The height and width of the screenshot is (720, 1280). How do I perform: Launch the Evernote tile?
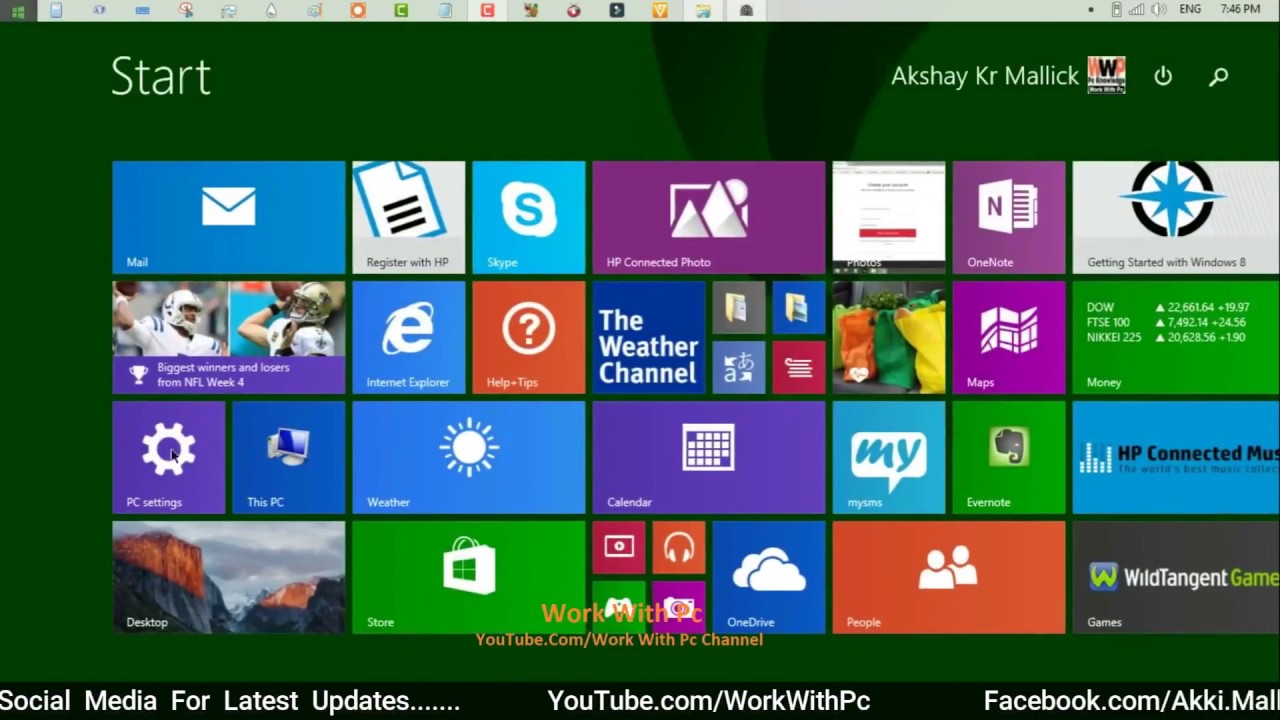pyautogui.click(x=1008, y=457)
